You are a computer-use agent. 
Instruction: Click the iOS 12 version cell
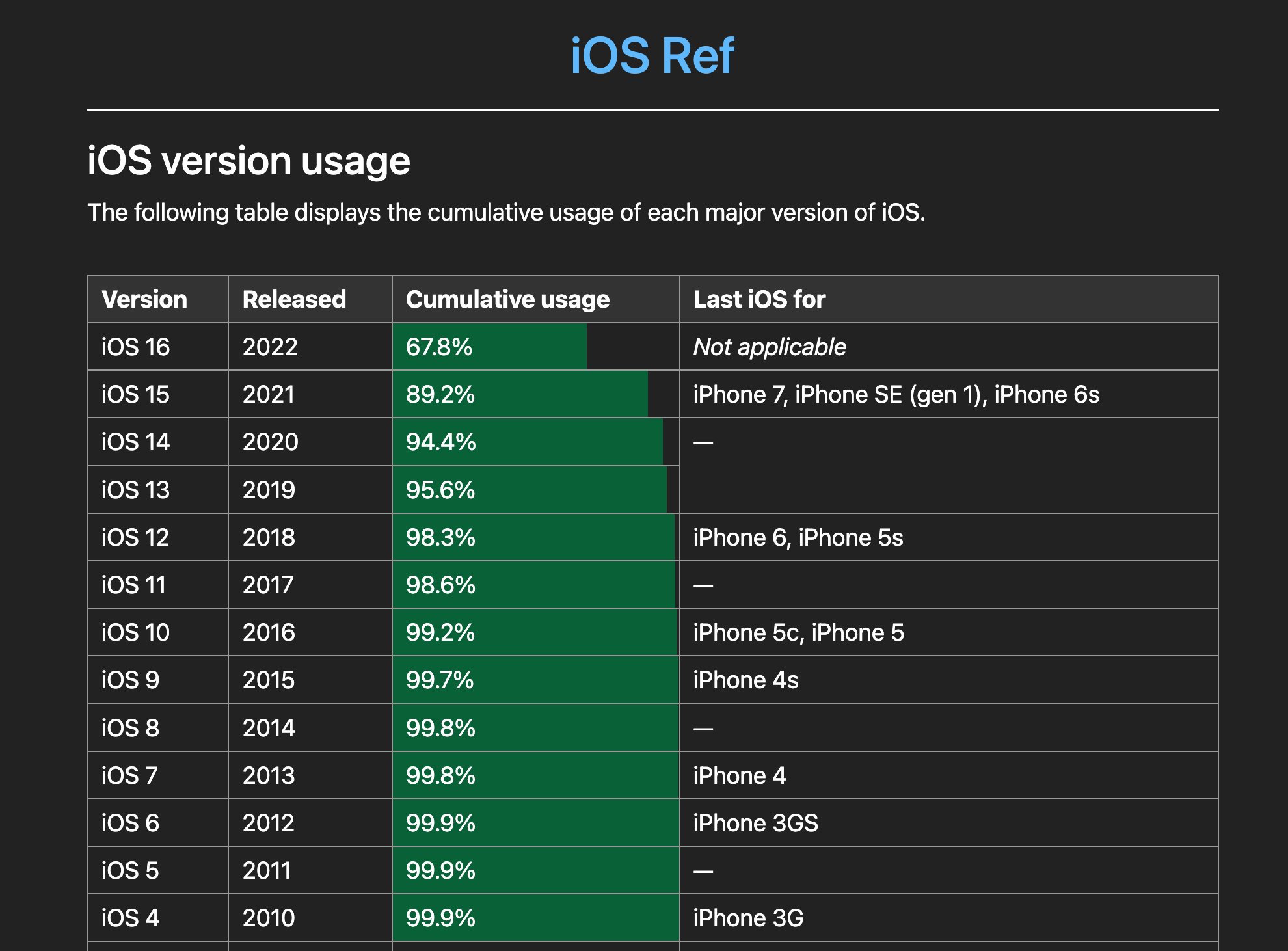158,537
